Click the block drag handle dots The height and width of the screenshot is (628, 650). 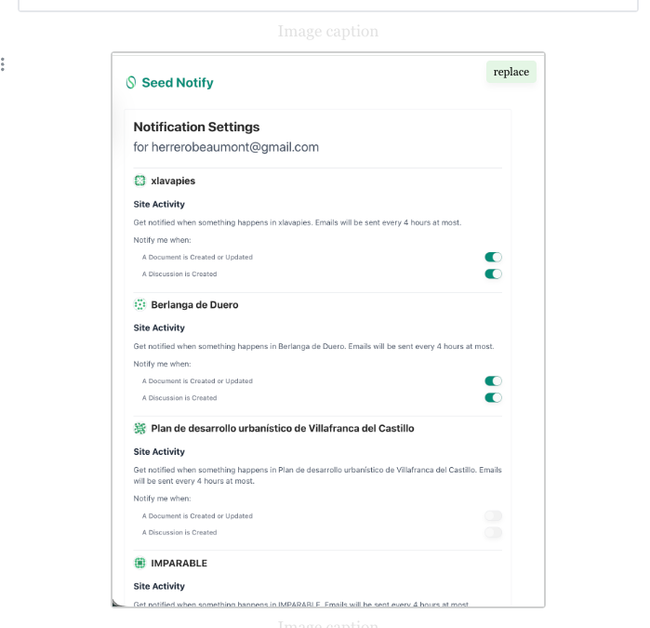pos(3,65)
